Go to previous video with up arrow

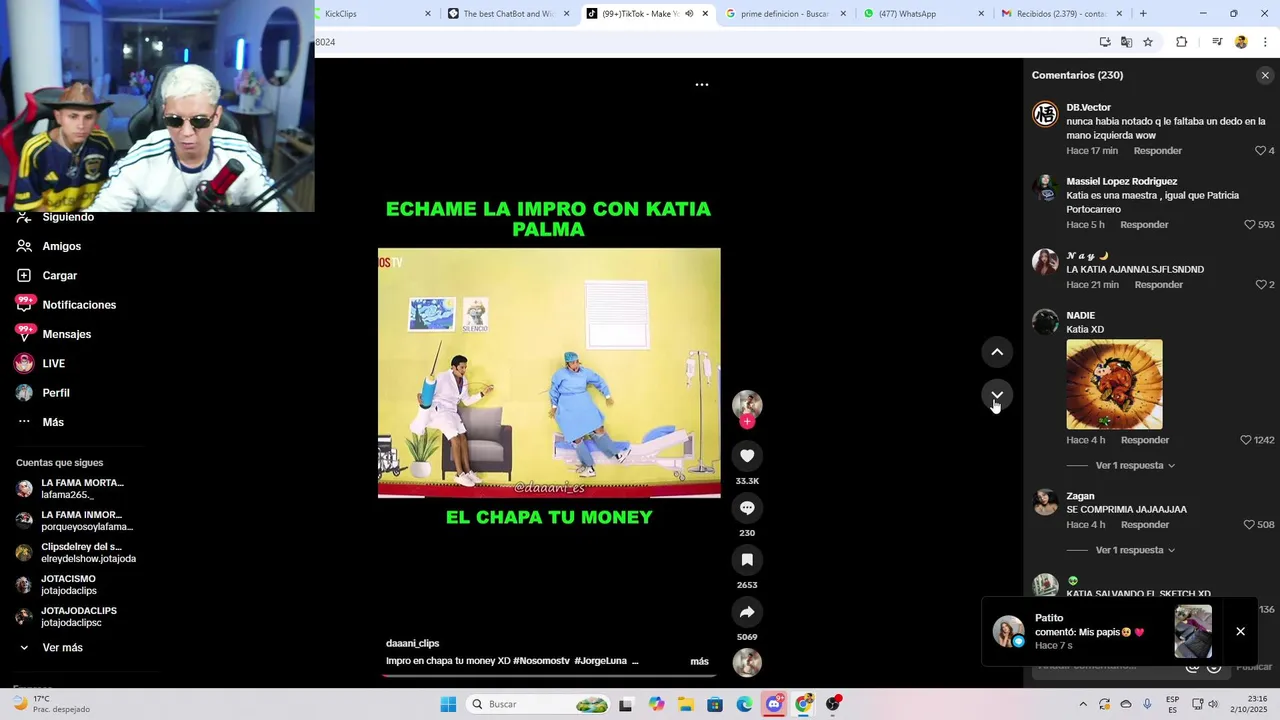coord(997,352)
